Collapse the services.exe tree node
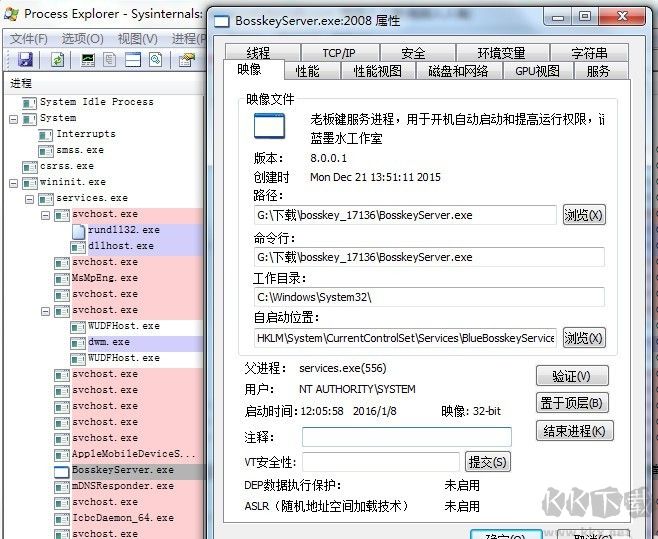The image size is (658, 539). click(29, 199)
